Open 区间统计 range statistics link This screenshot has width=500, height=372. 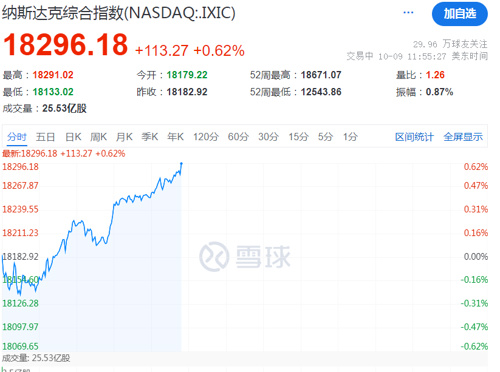(x=414, y=137)
